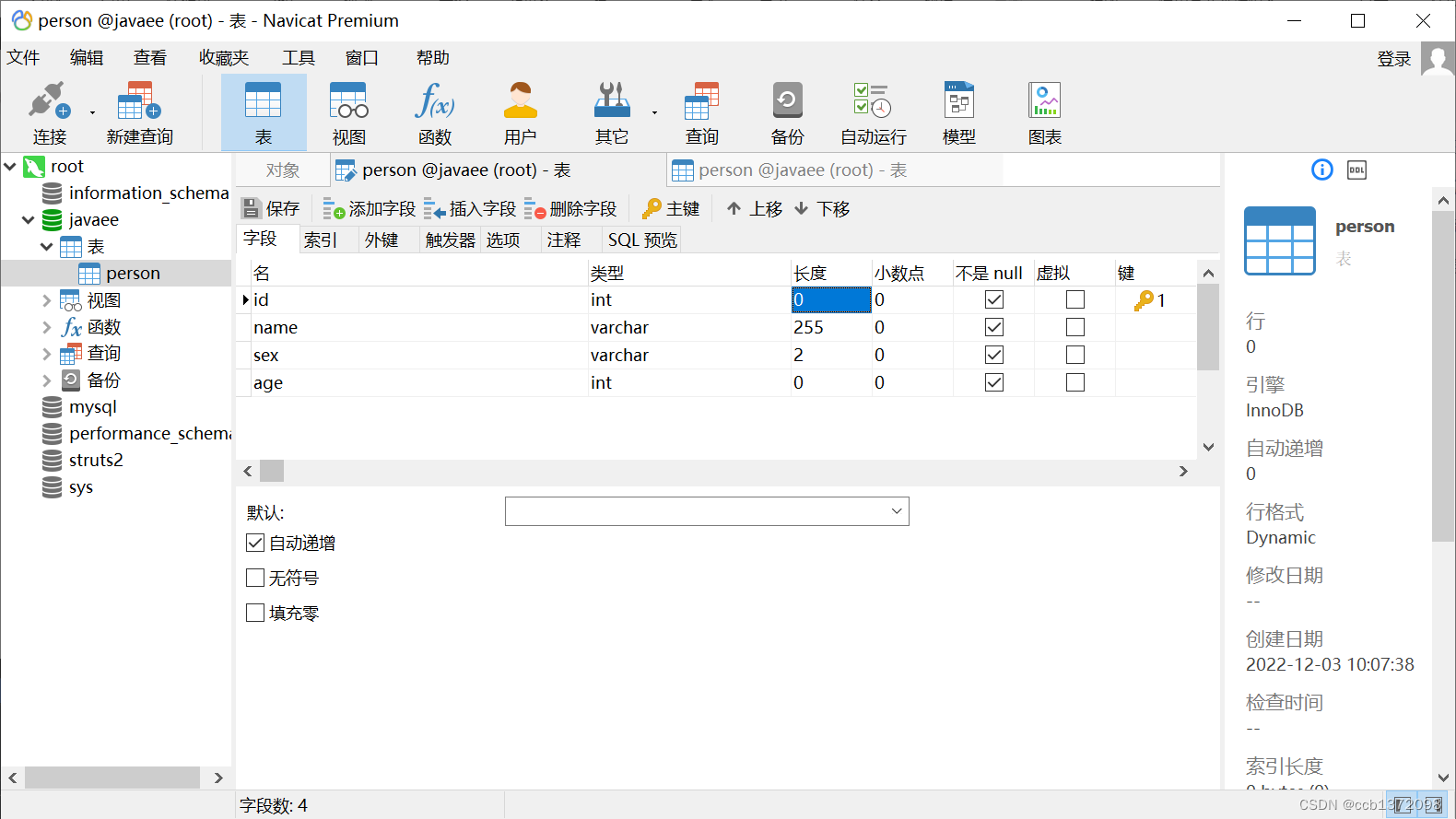The image size is (1456, 819).
Task: Toggle Not null checkbox for age
Action: [994, 382]
